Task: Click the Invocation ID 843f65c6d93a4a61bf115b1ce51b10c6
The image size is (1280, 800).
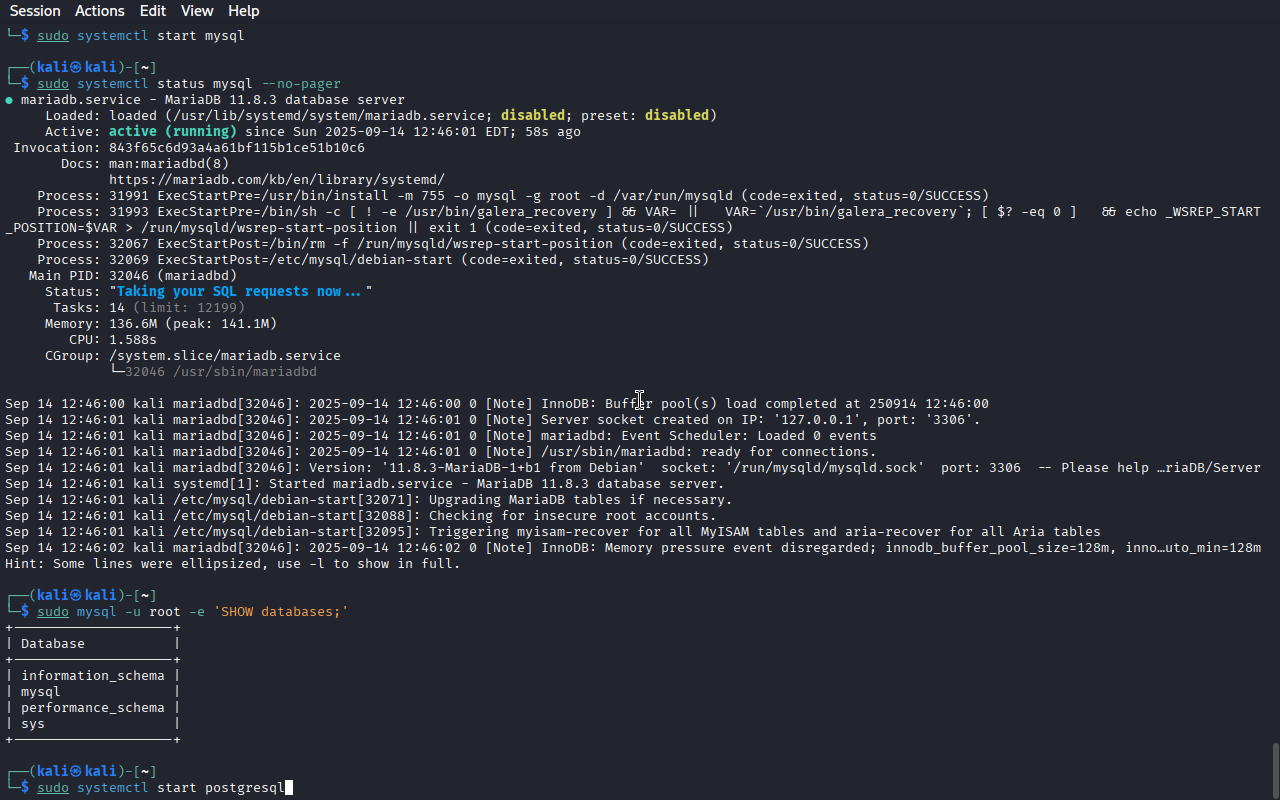Action: [x=237, y=147]
